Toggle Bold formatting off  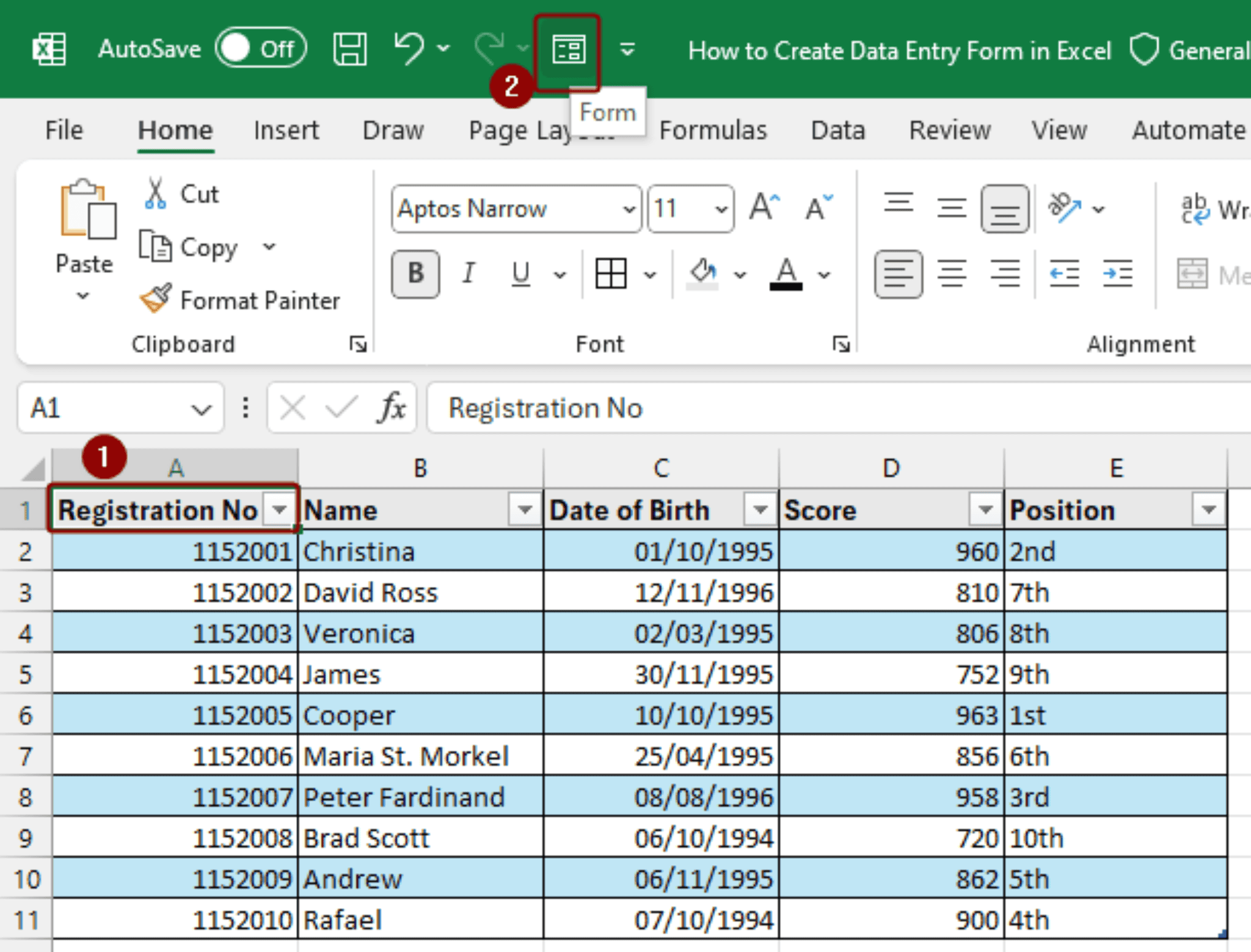(415, 274)
